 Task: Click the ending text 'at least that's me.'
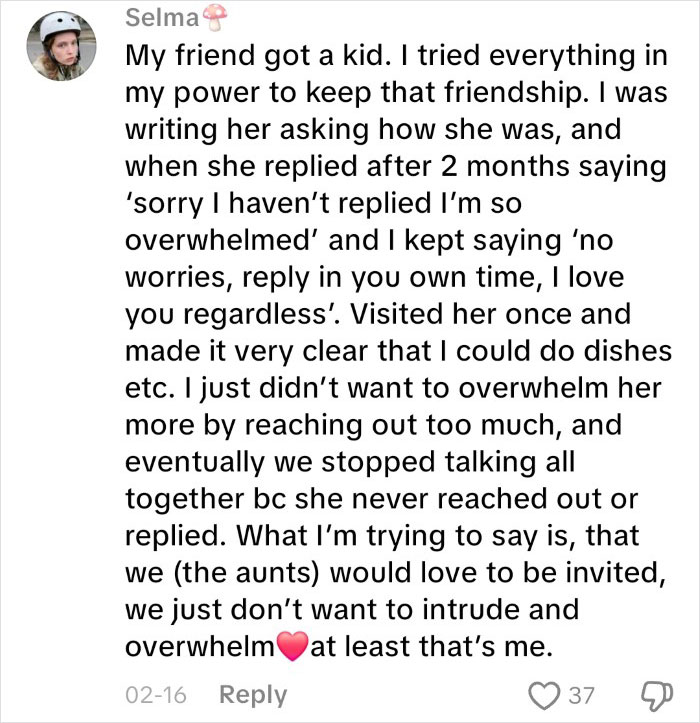[x=432, y=646]
